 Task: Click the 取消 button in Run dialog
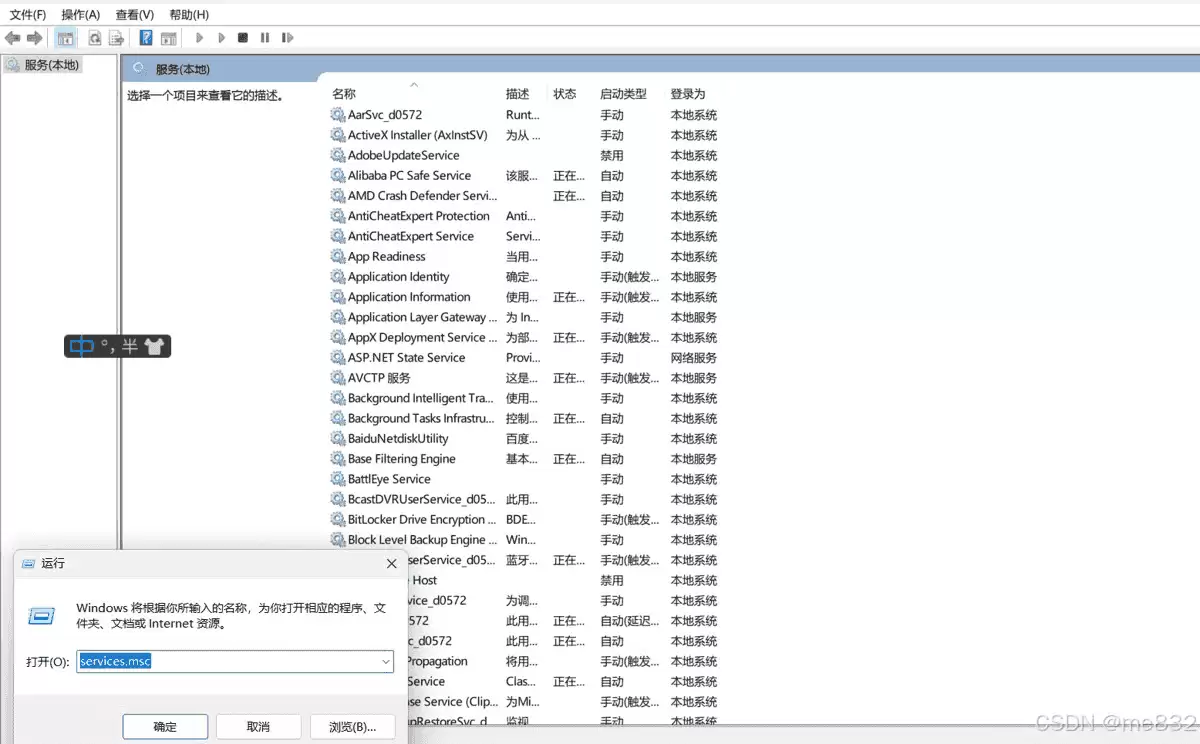point(258,726)
